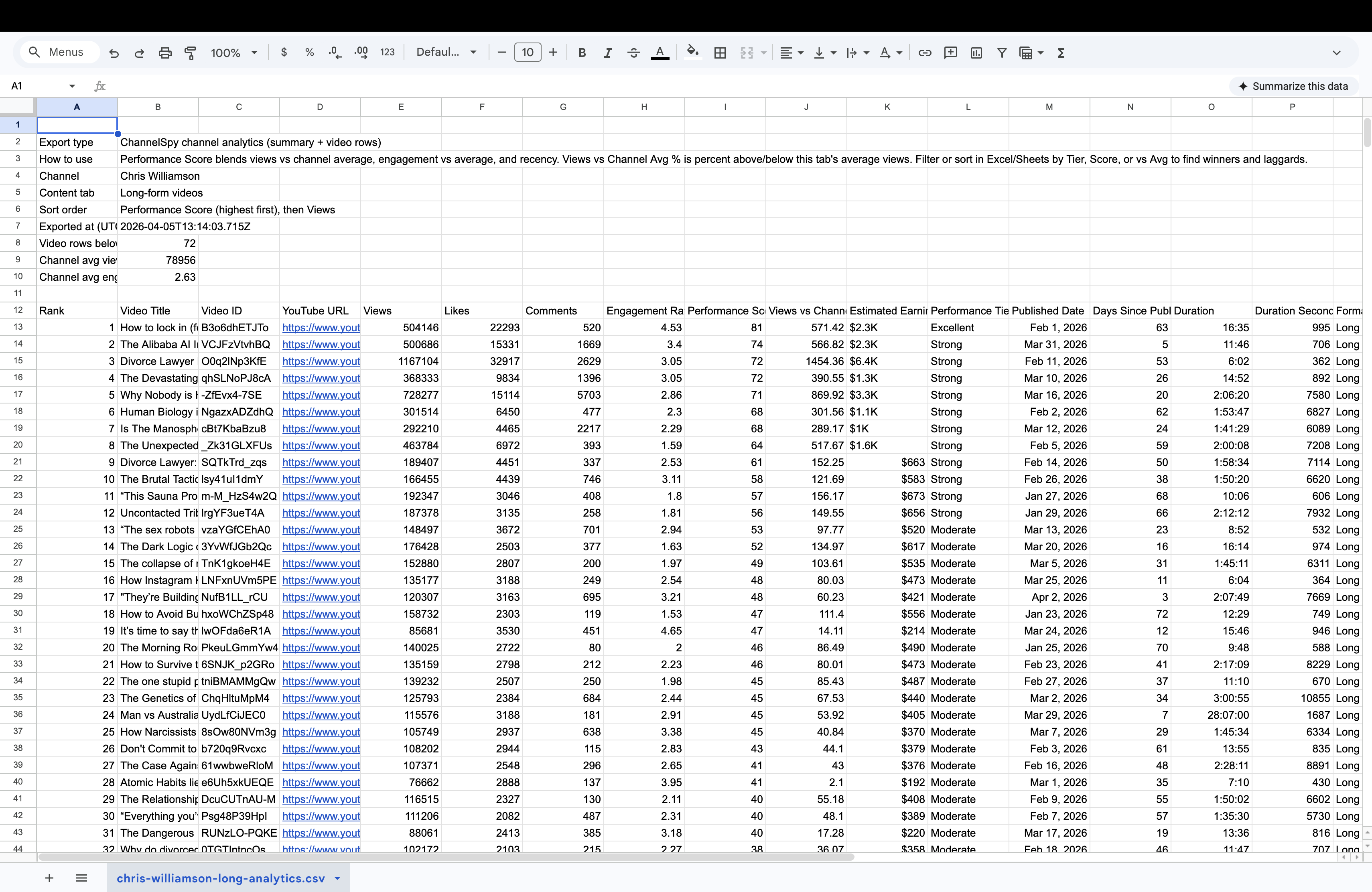Open the fill color paint bucket
Image resolution: width=1372 pixels, height=892 pixels.
pyautogui.click(x=692, y=53)
